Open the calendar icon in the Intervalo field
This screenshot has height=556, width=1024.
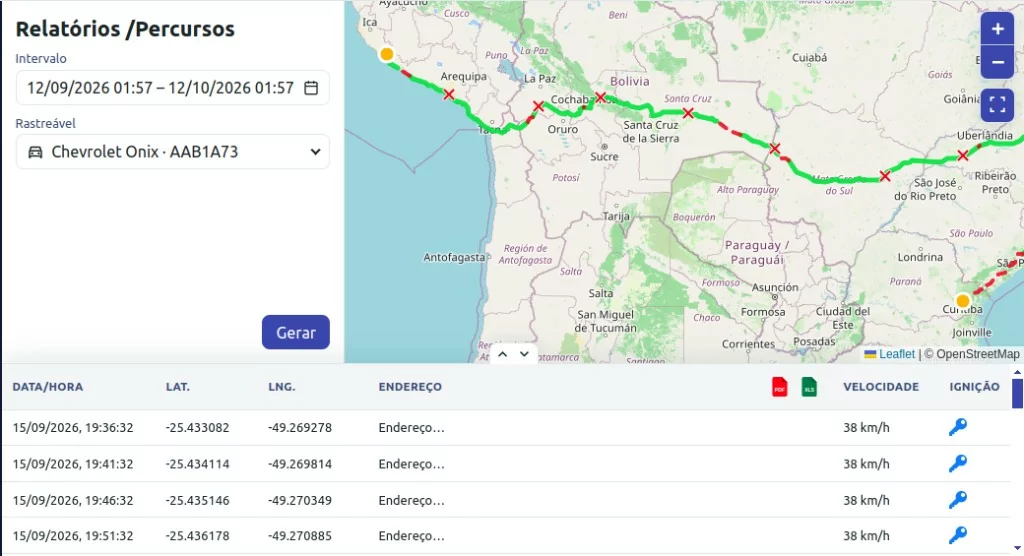pyautogui.click(x=312, y=88)
